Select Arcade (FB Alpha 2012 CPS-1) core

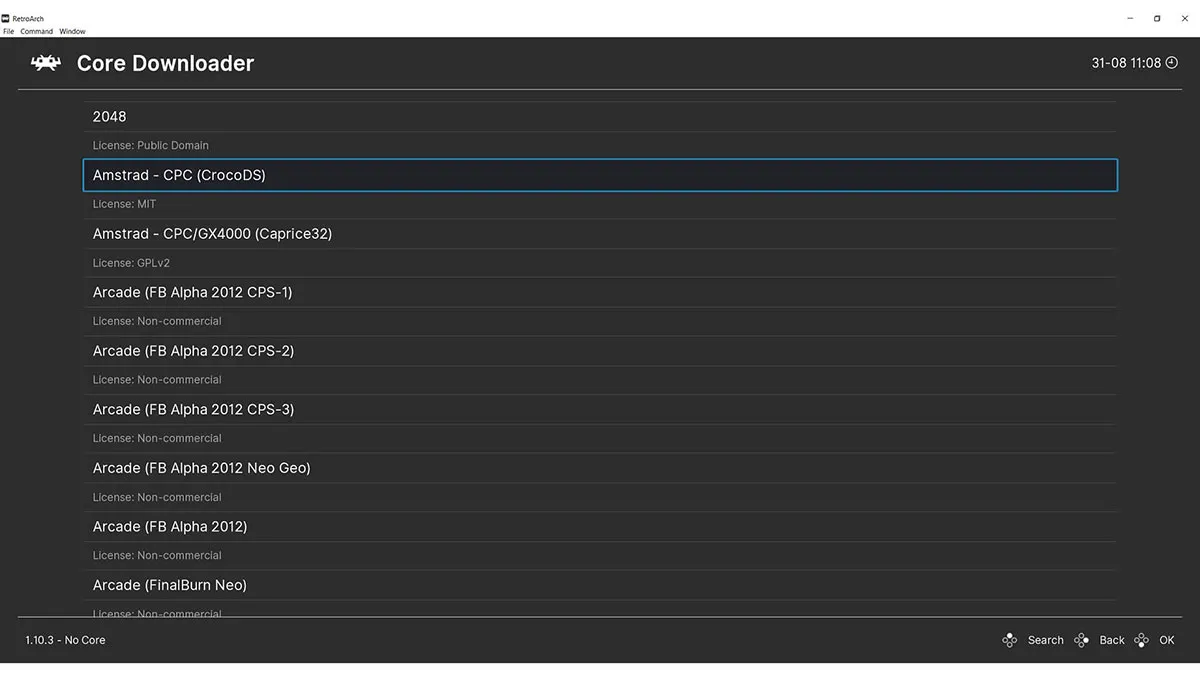click(600, 292)
